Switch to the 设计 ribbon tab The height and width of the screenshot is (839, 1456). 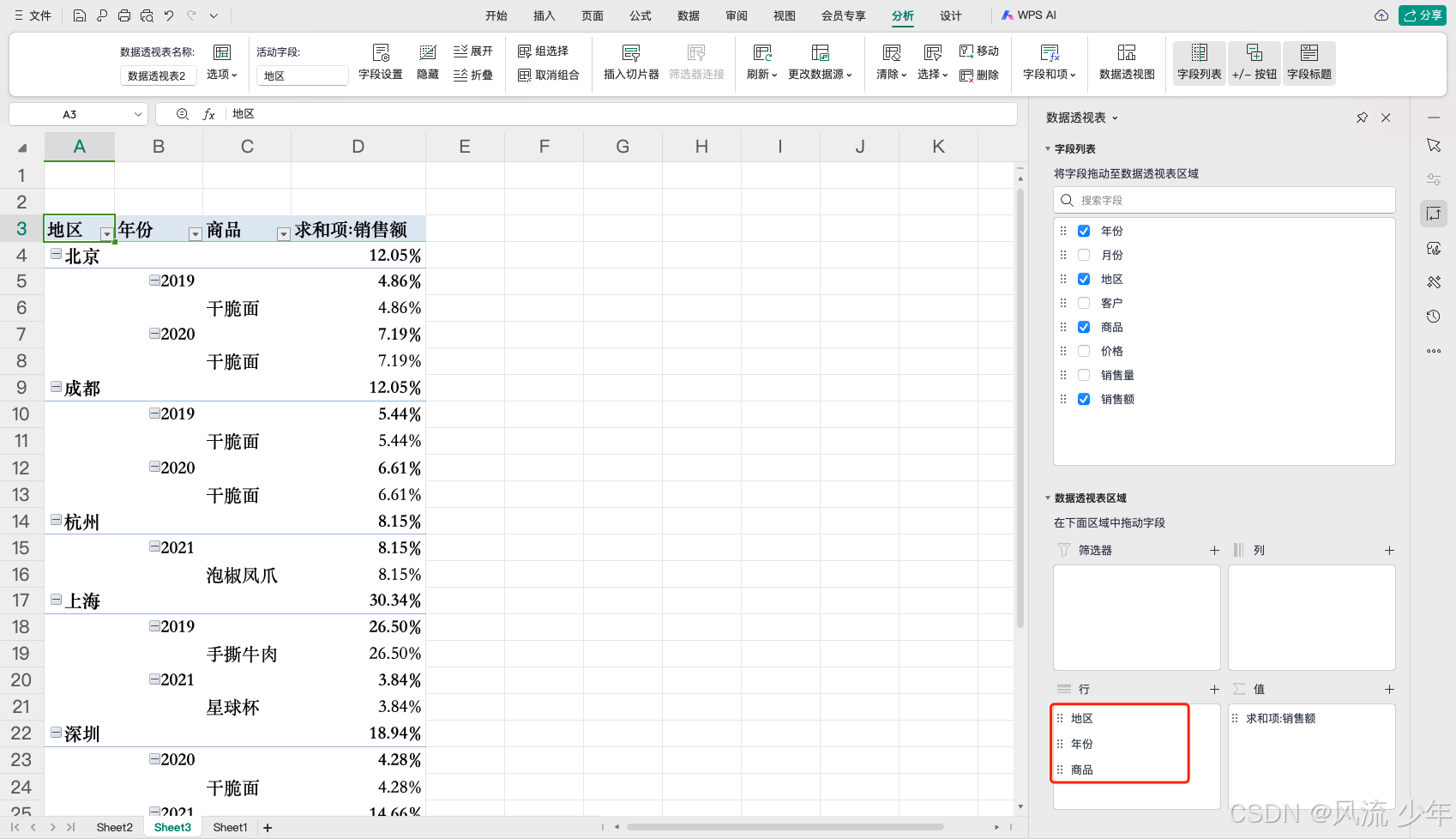[949, 15]
